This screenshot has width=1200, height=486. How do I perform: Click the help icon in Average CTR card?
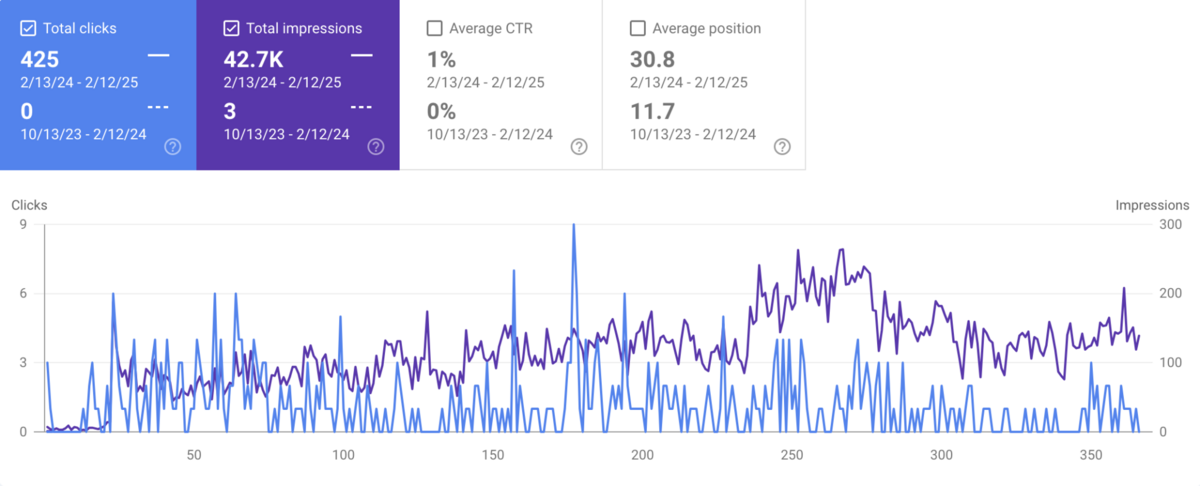click(x=579, y=147)
